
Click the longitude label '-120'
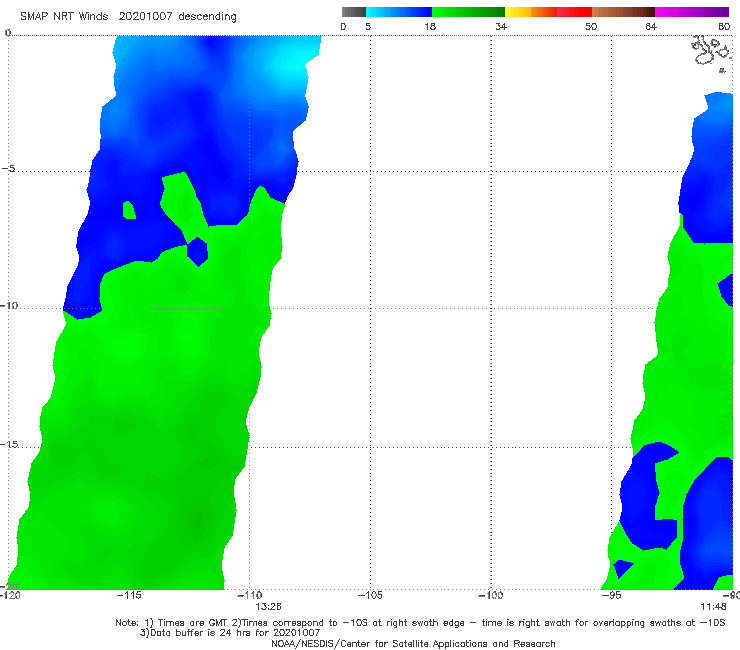click(x=10, y=595)
